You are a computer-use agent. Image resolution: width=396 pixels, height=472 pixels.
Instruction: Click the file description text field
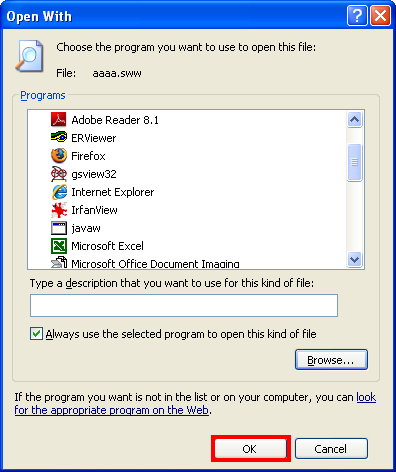(x=184, y=305)
